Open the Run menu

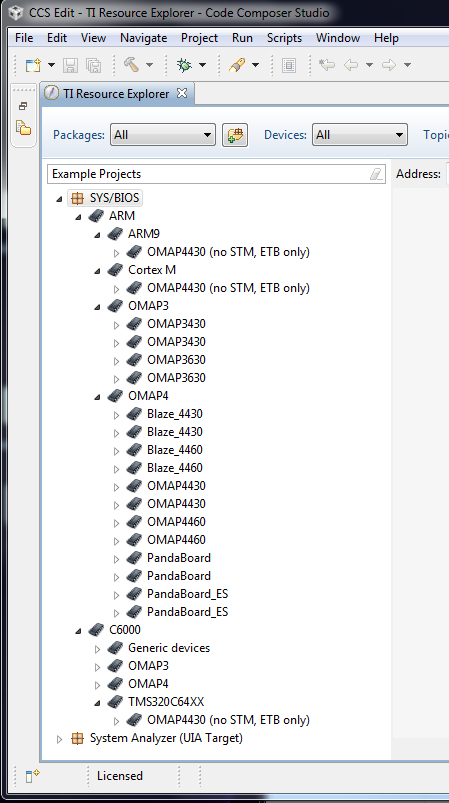[242, 38]
